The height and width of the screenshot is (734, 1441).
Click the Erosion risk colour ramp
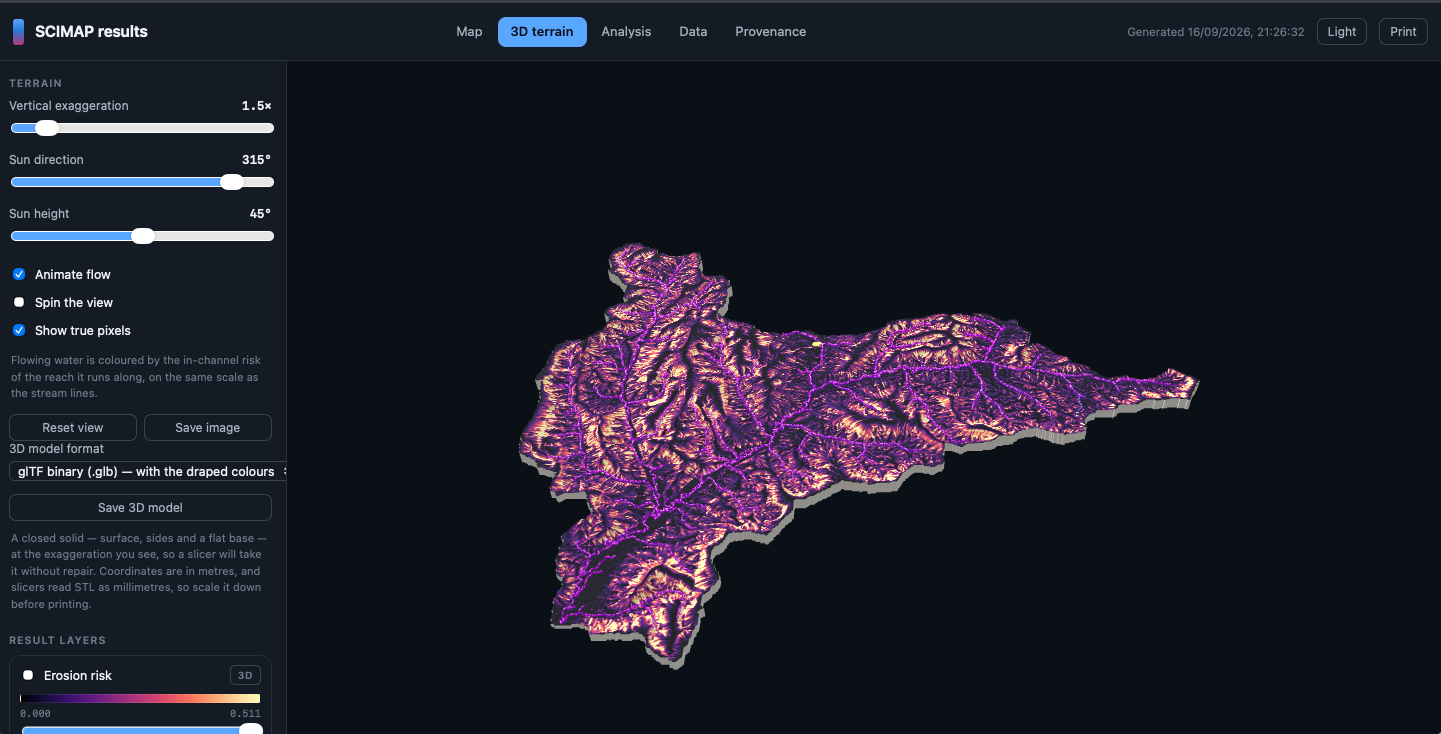coord(140,698)
